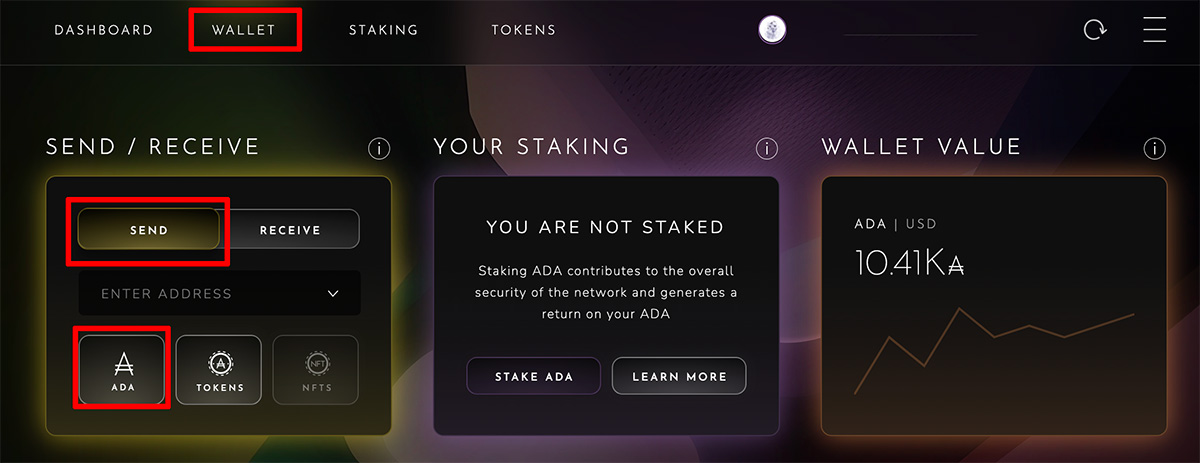Click the Stake ADA button

534,376
